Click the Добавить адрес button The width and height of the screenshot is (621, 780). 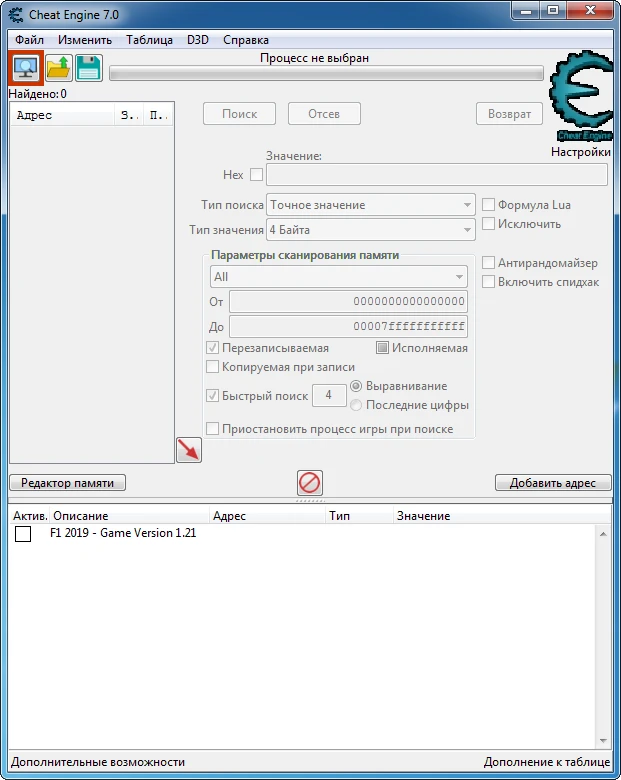click(553, 483)
